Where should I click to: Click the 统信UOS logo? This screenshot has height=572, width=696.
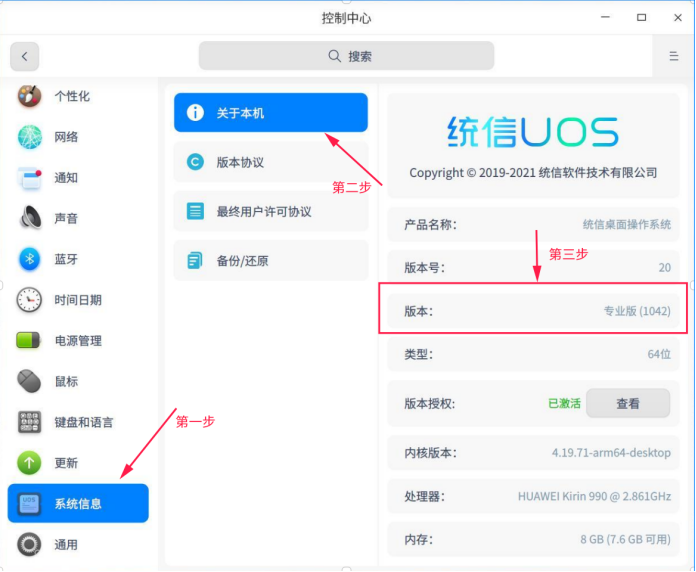click(533, 132)
